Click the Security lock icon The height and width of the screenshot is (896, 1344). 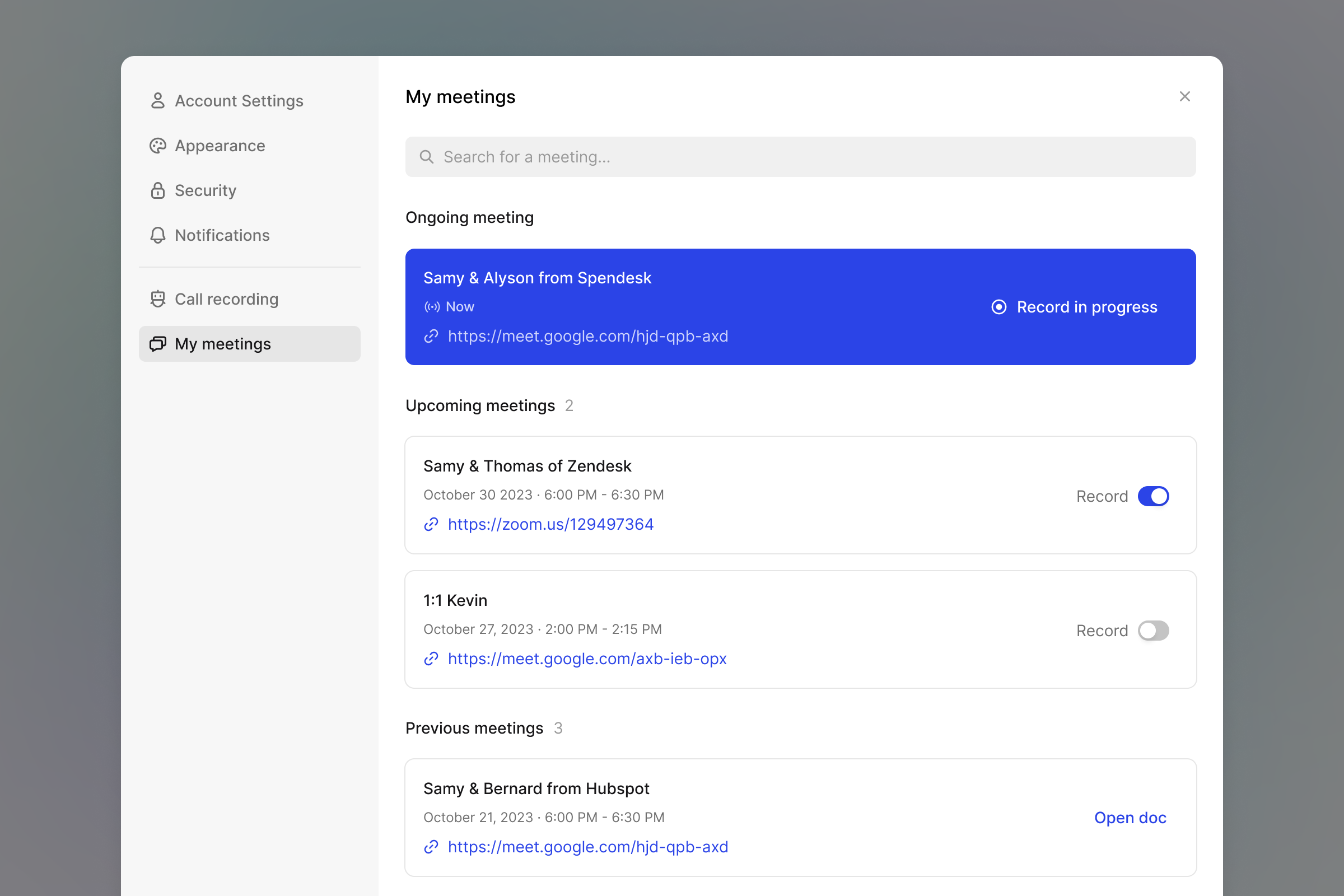(158, 190)
